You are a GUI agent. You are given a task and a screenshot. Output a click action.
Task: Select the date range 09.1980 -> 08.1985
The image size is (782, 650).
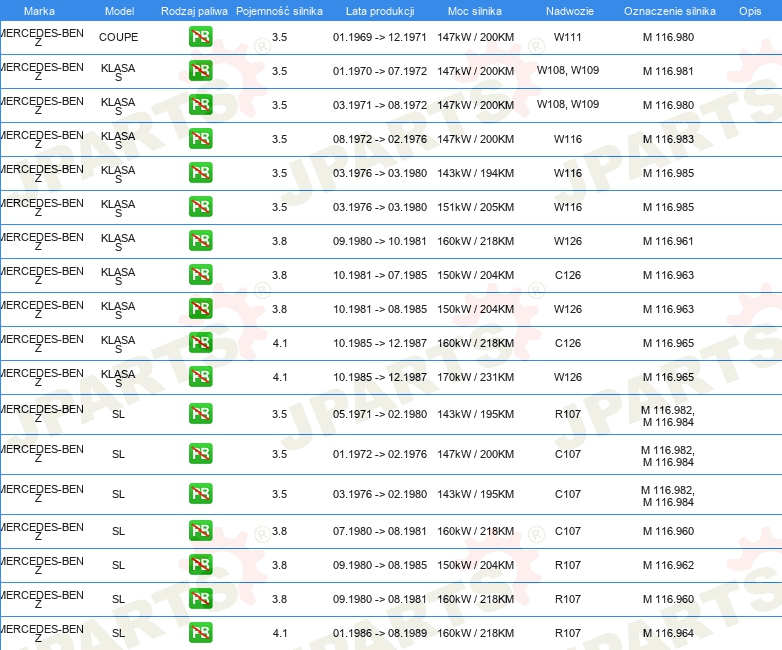(x=380, y=565)
